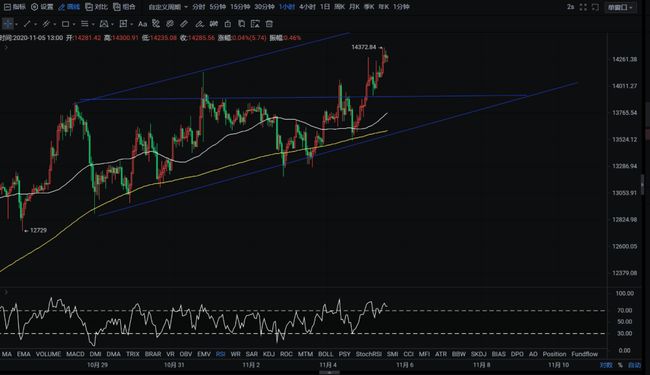650x375 pixels.
Task: Click the lock drawings icon
Action: (228, 24)
